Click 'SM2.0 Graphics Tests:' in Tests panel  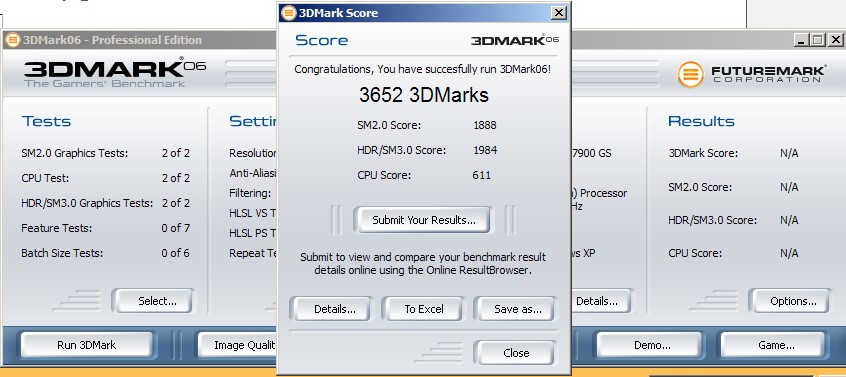coord(74,153)
